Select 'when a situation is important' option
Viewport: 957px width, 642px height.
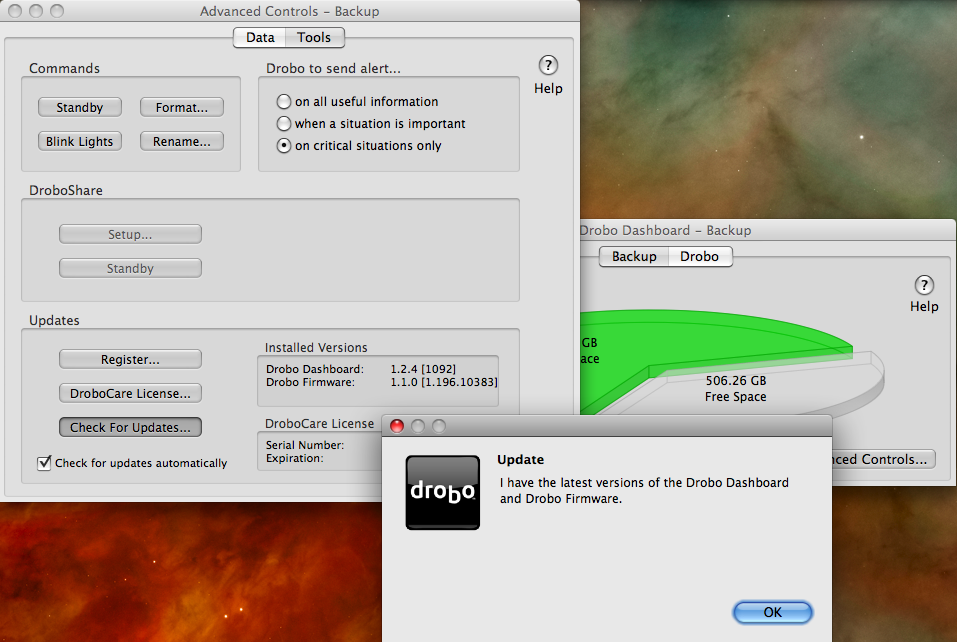285,124
